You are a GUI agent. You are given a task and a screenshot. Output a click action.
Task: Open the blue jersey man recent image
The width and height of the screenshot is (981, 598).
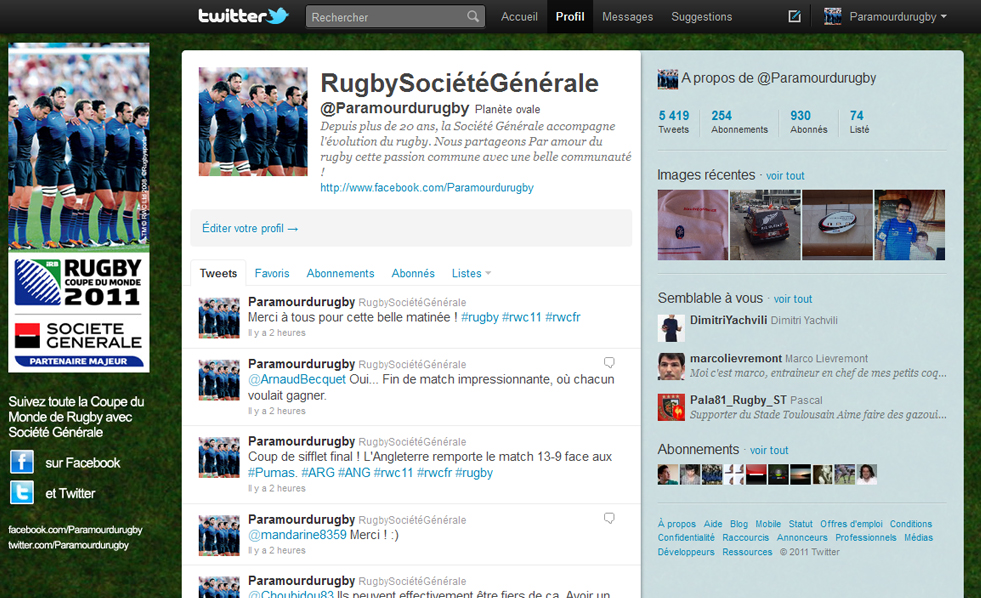[x=910, y=225]
